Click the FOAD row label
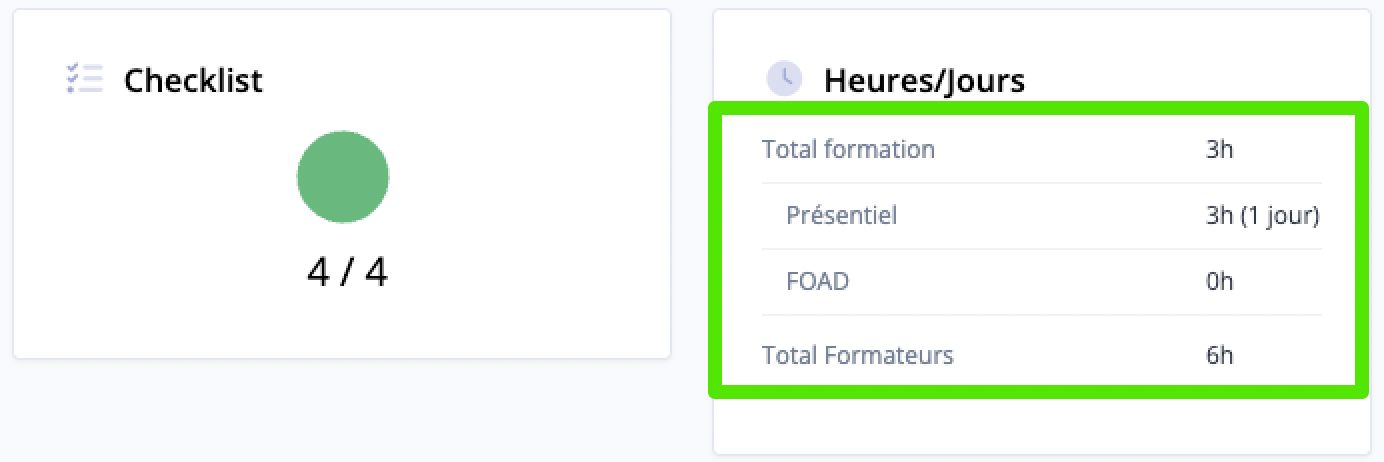Viewport: 1384px width, 462px height. [x=818, y=281]
